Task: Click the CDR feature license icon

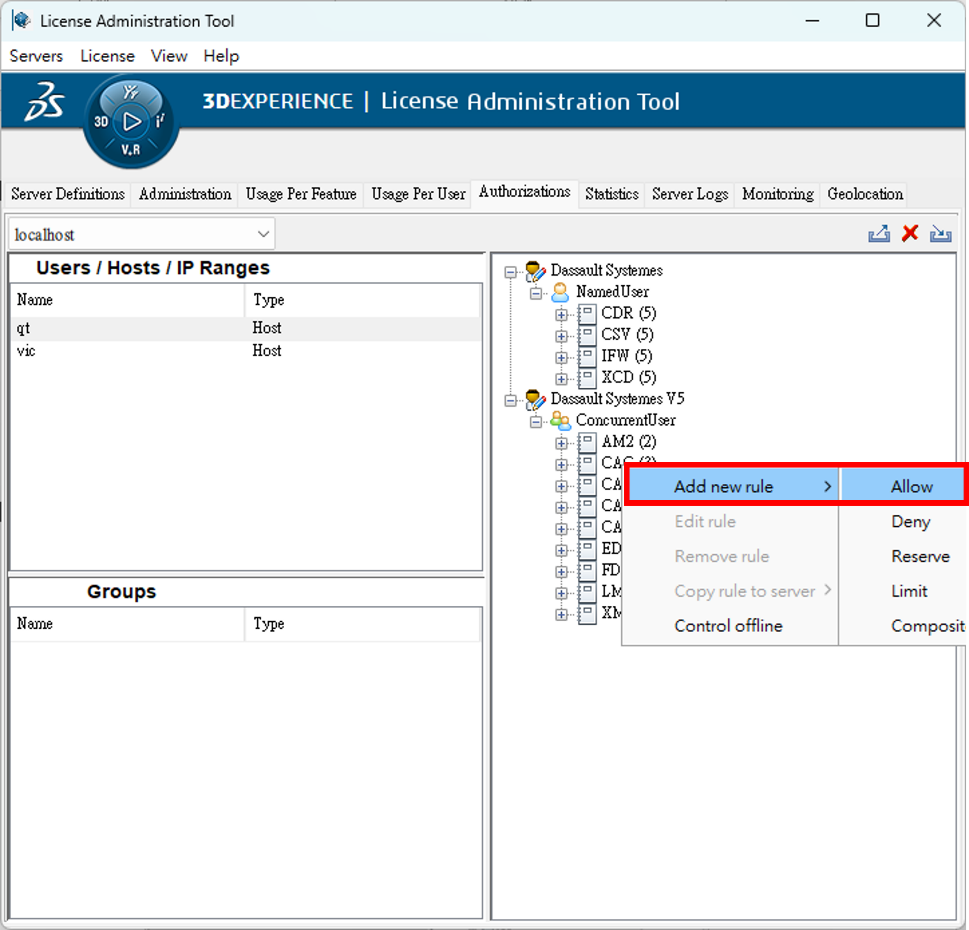Action: click(587, 314)
